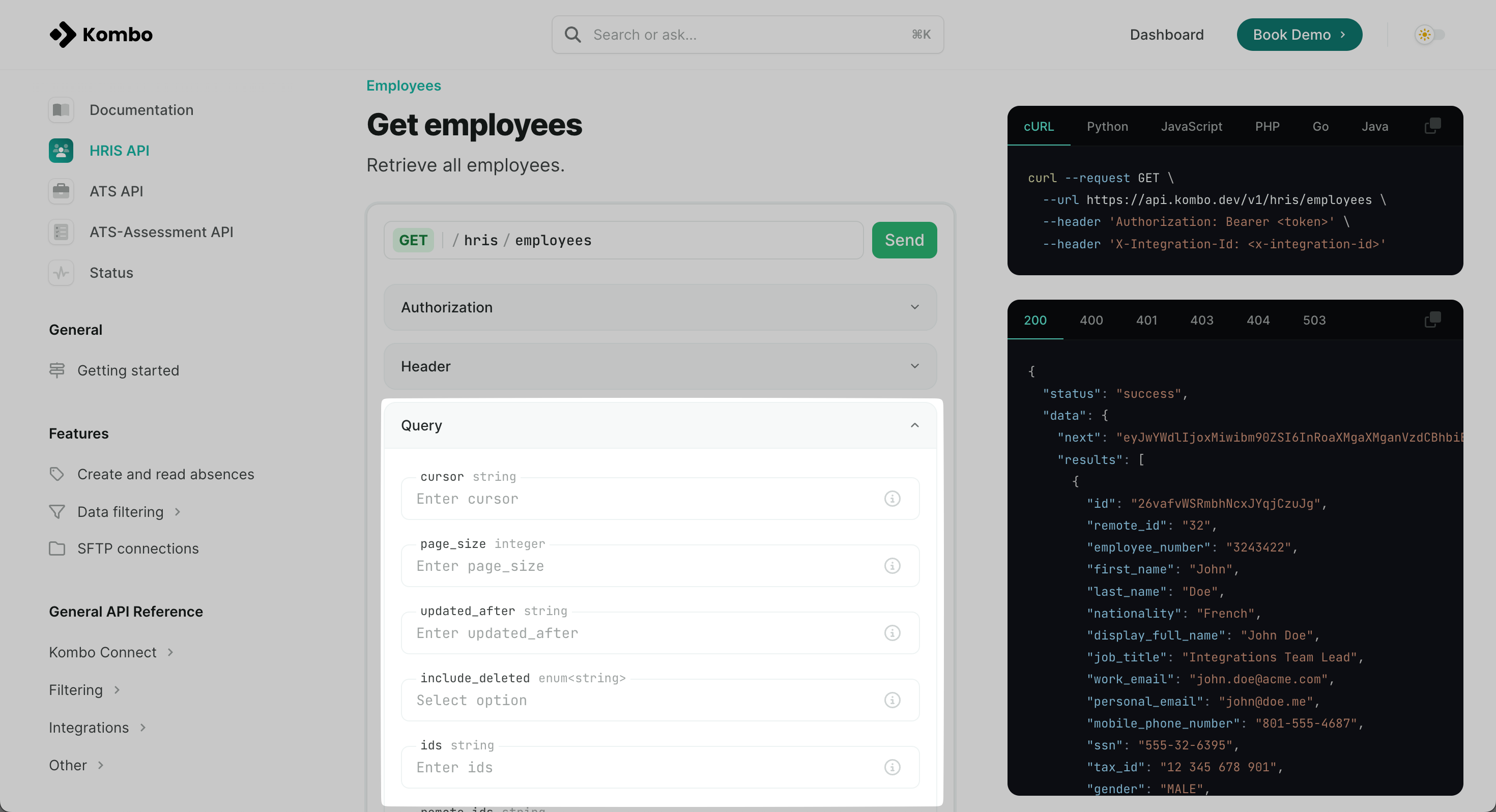Click the GET method badge
This screenshot has width=1496, height=812.
(413, 240)
